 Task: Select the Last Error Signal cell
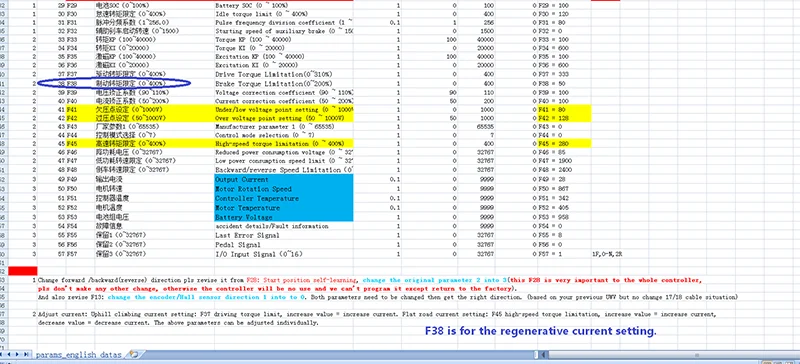click(x=283, y=235)
